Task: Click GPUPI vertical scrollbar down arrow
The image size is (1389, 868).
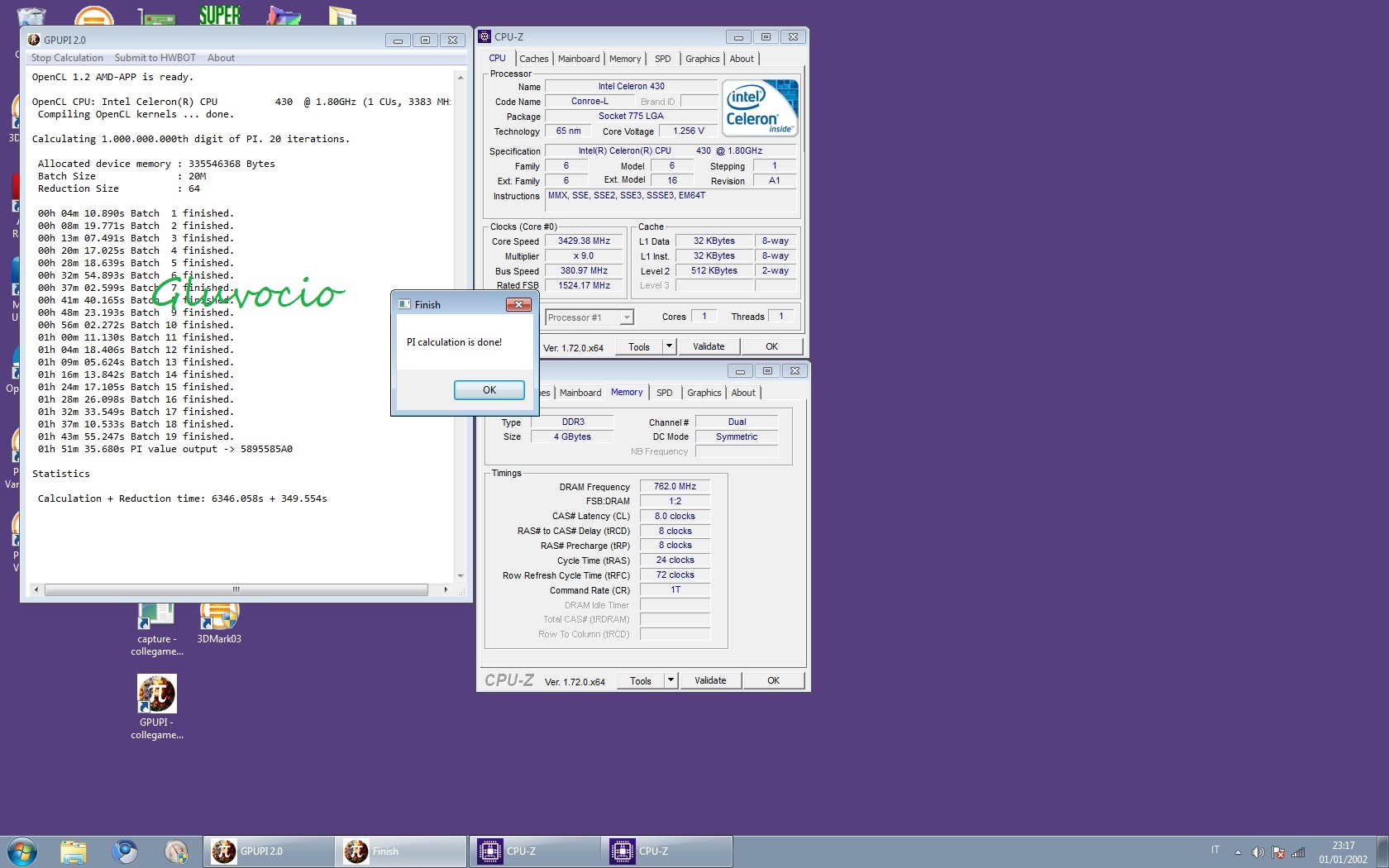Action: 461,576
